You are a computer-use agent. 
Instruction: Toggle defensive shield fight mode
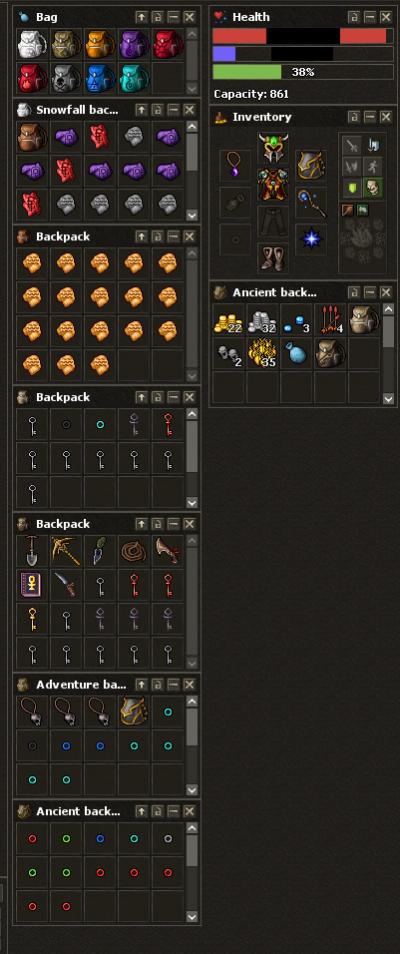351,188
